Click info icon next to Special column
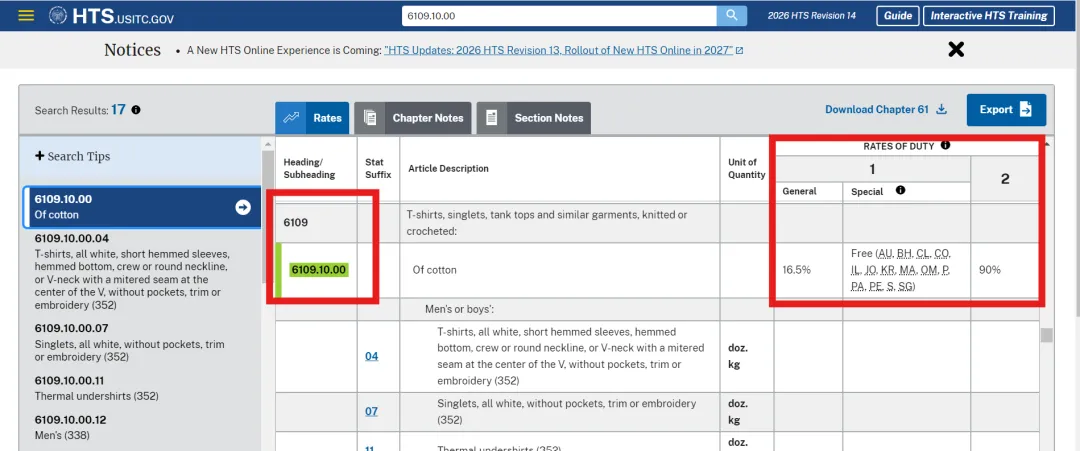1080x451 pixels. (900, 191)
